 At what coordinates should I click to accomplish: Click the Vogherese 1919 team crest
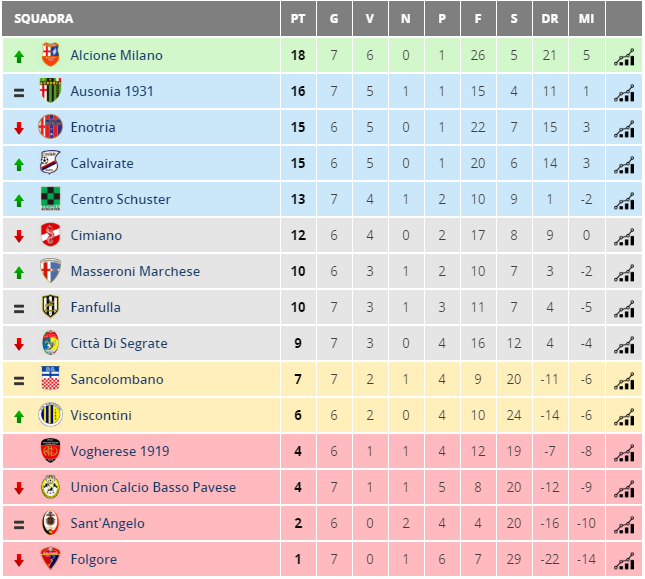pos(50,451)
